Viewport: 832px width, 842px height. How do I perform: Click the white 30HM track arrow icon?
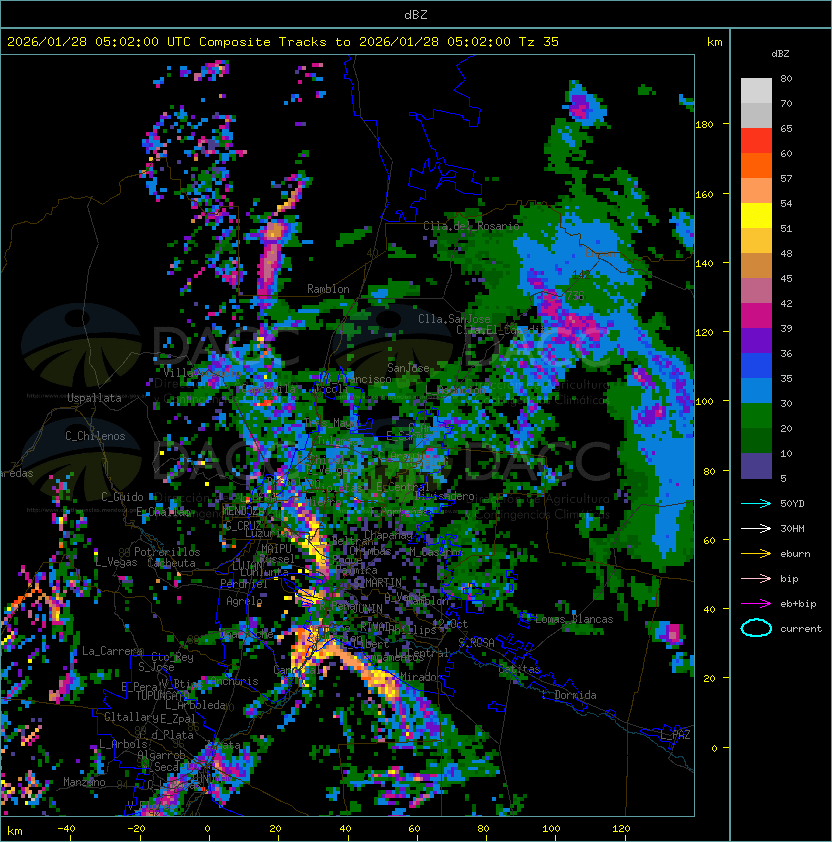pyautogui.click(x=756, y=528)
